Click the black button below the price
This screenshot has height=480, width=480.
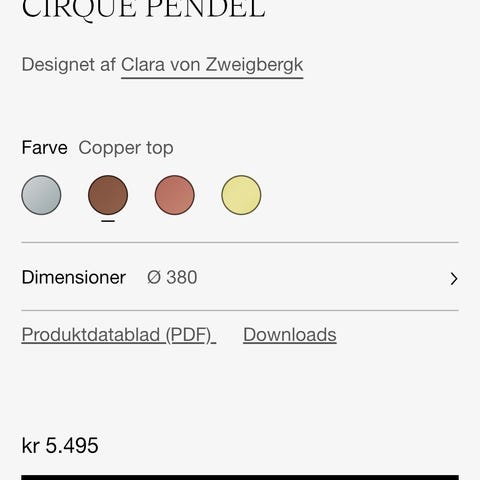(240, 478)
